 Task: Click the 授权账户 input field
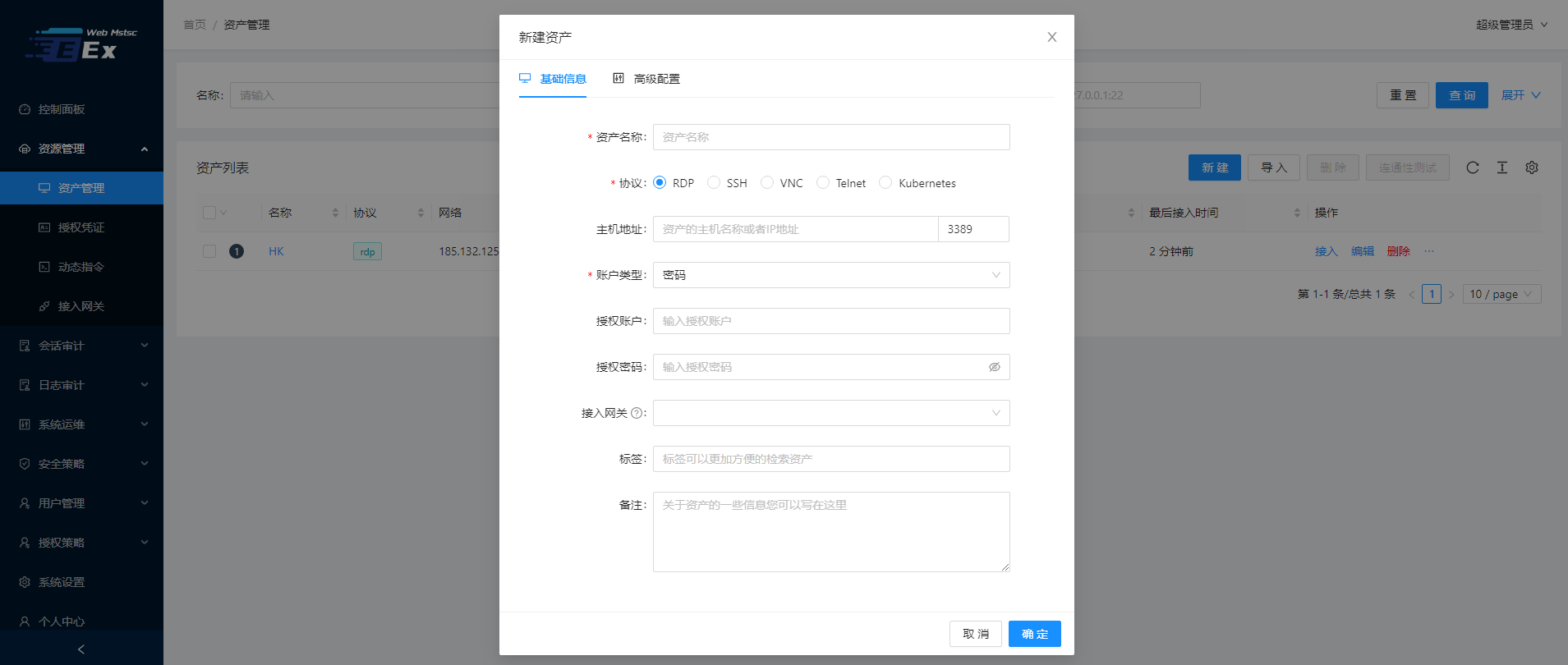(x=831, y=321)
